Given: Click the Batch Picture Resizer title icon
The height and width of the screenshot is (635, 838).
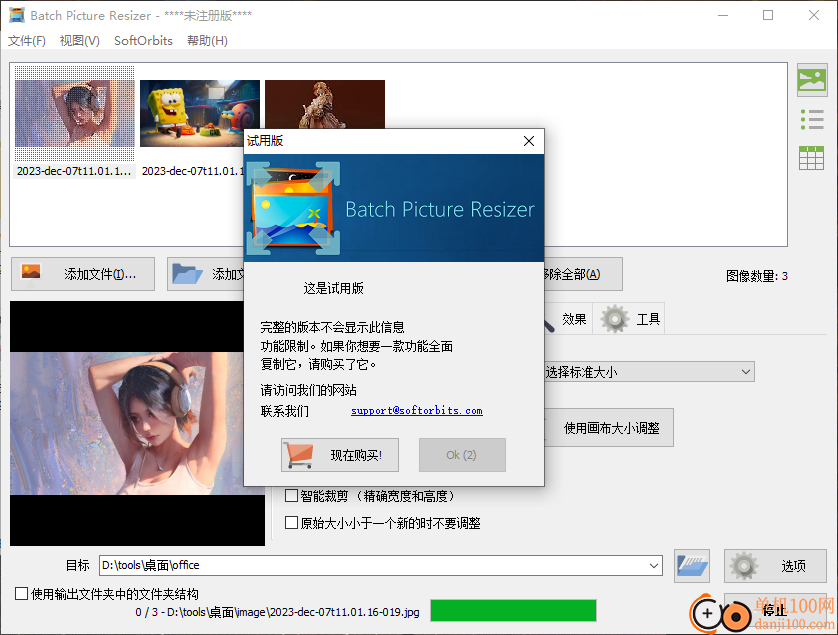Looking at the screenshot, I should point(17,15).
